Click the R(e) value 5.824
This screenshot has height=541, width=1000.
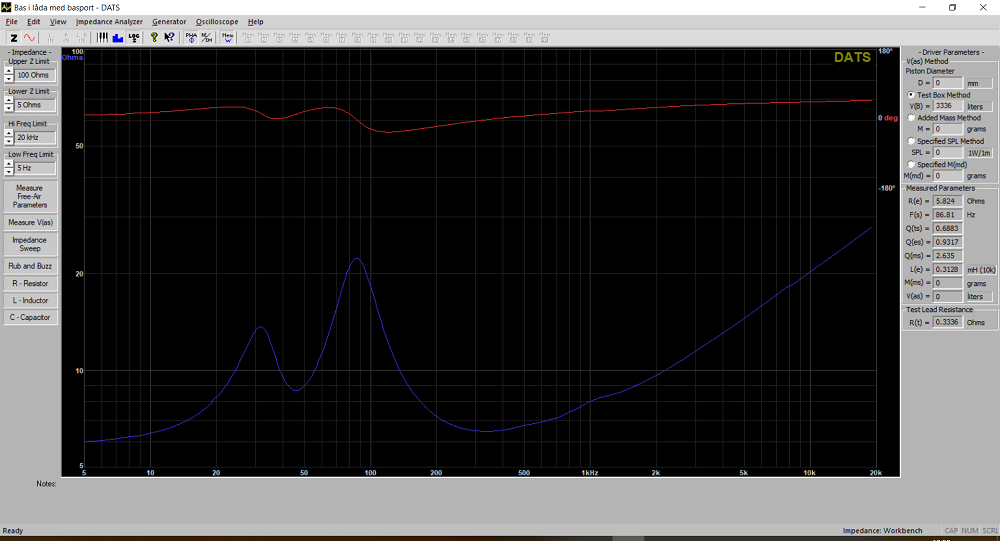948,201
